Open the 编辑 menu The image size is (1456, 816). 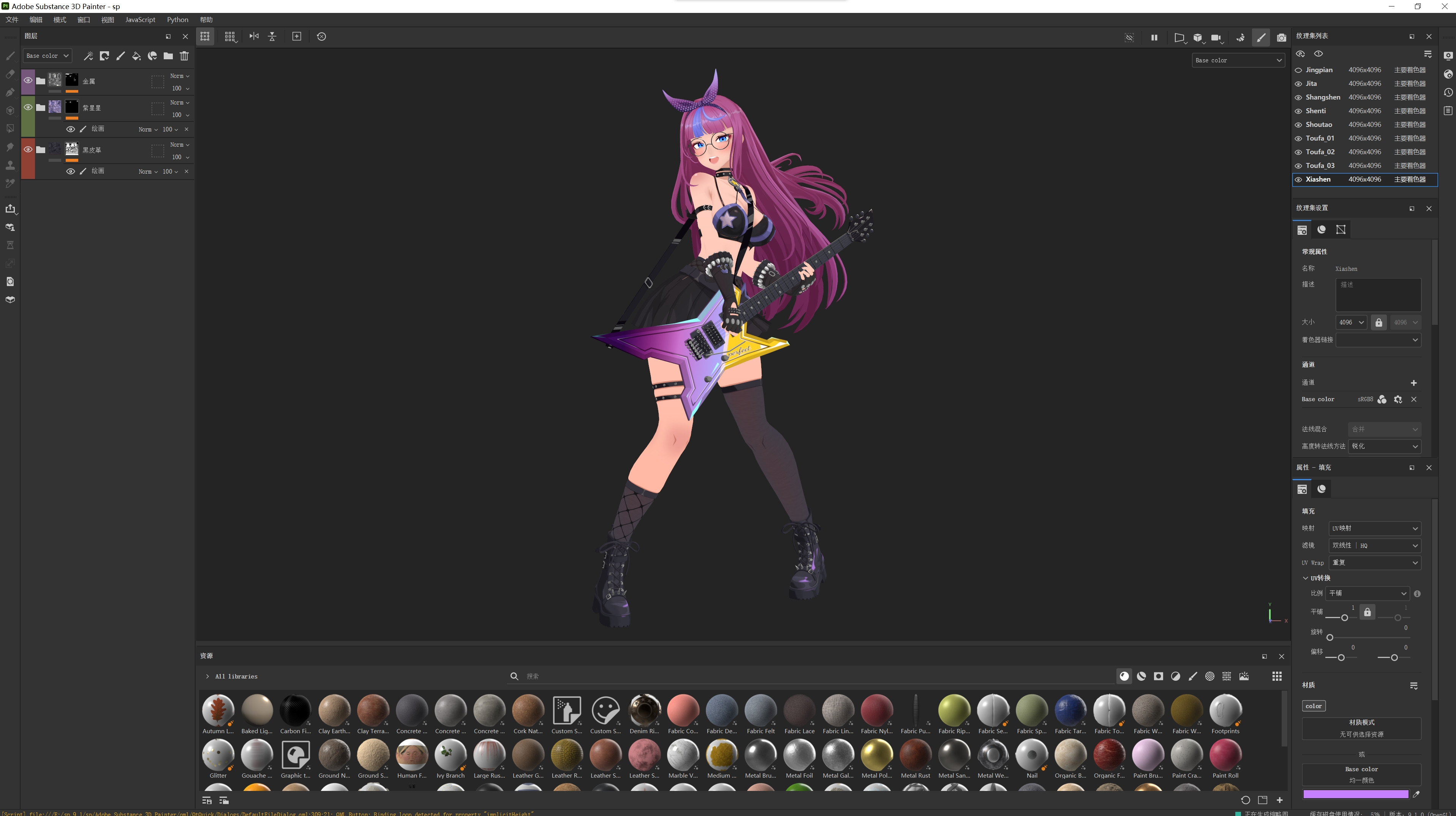coord(36,20)
